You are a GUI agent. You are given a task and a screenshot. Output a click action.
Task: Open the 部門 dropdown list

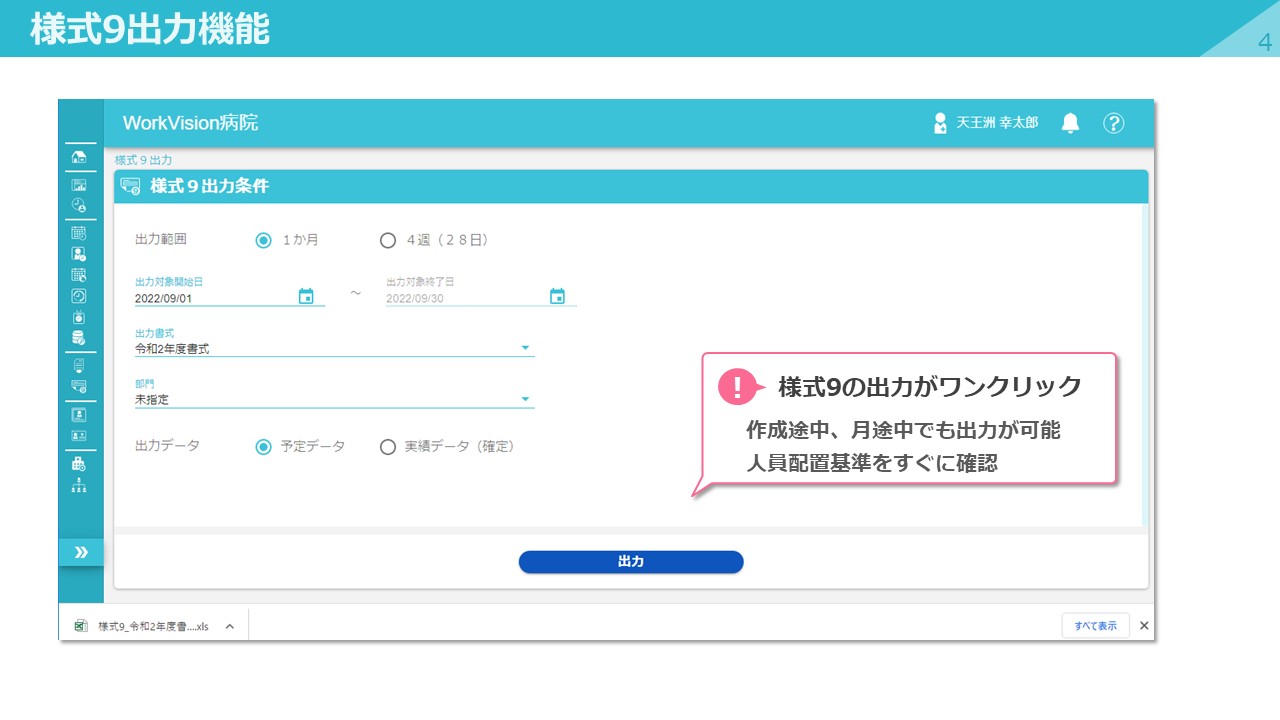[x=525, y=400]
